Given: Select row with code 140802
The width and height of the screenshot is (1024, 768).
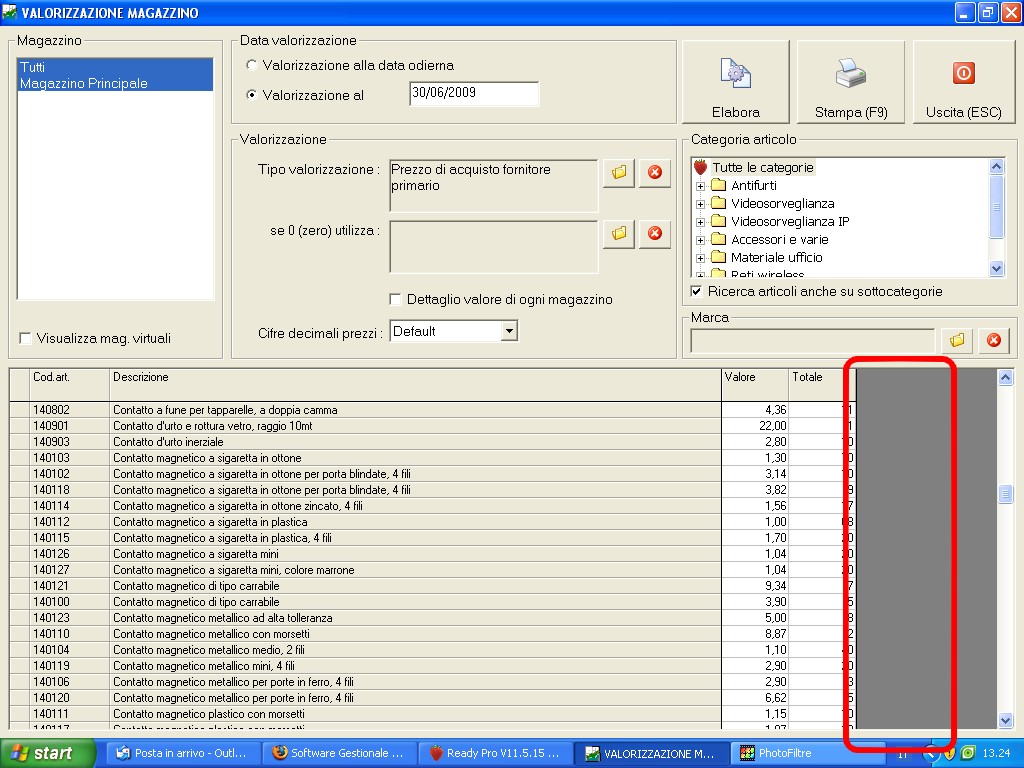Looking at the screenshot, I should [431, 410].
